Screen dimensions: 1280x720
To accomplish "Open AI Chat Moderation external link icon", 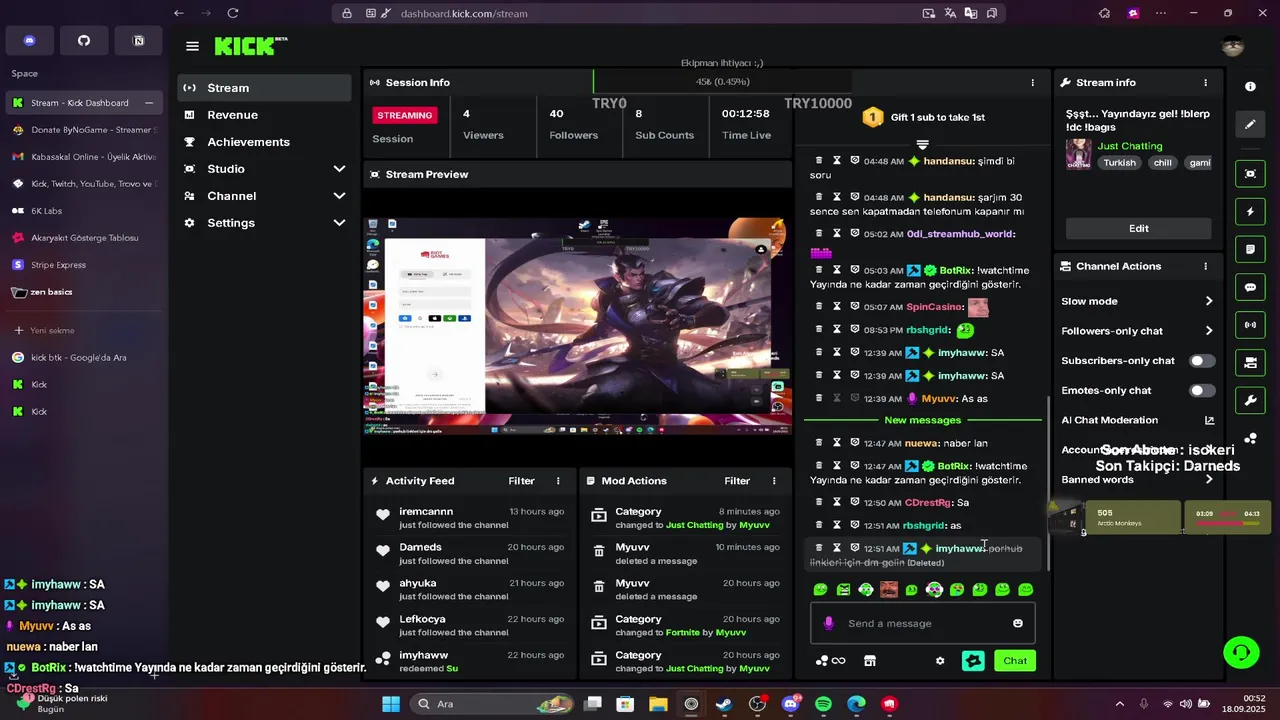I will 1209,421.
